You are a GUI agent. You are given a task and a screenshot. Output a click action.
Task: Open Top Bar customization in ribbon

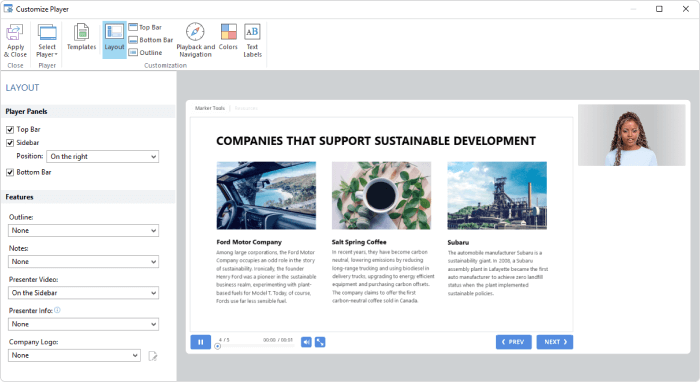[145, 27]
